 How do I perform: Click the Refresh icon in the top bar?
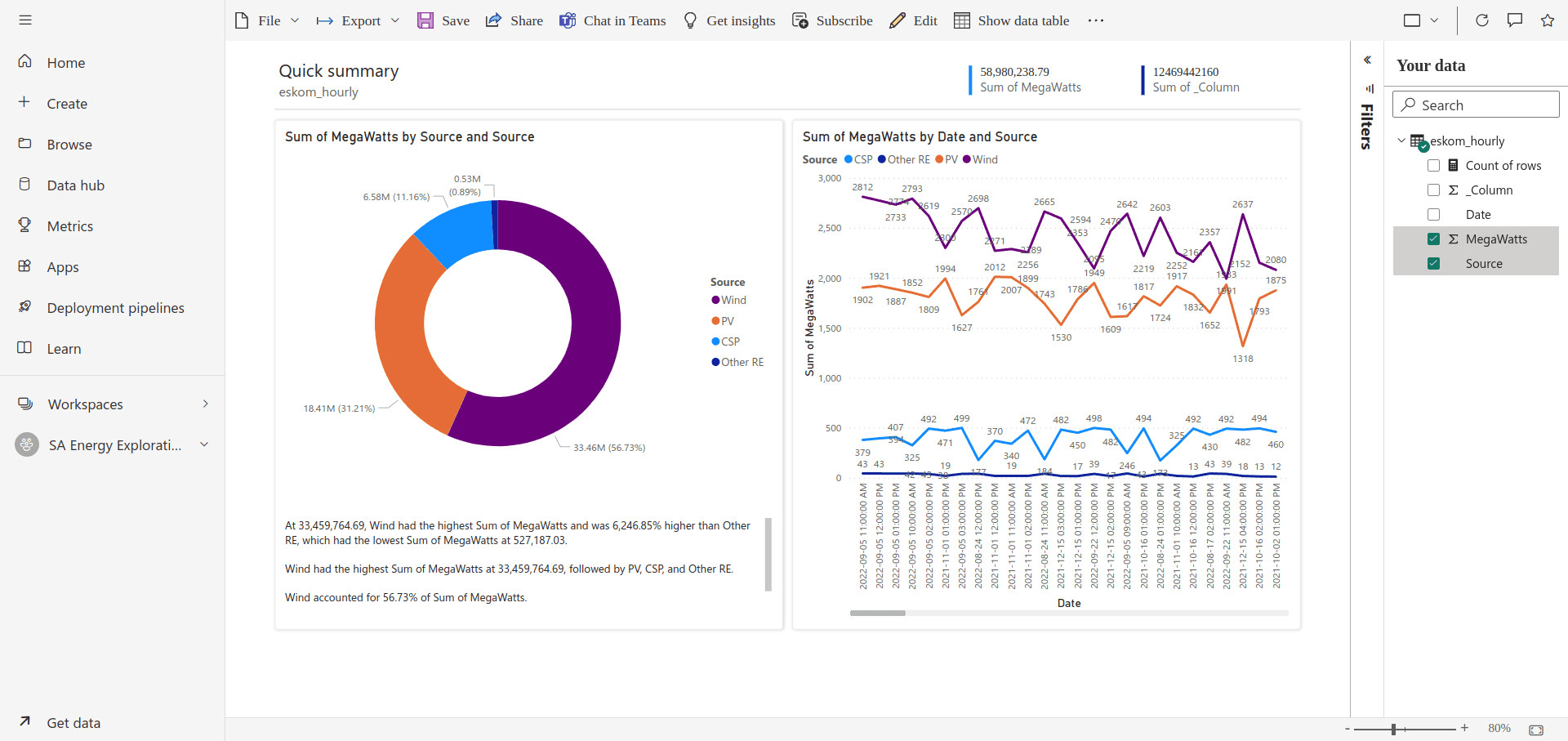pos(1481,20)
